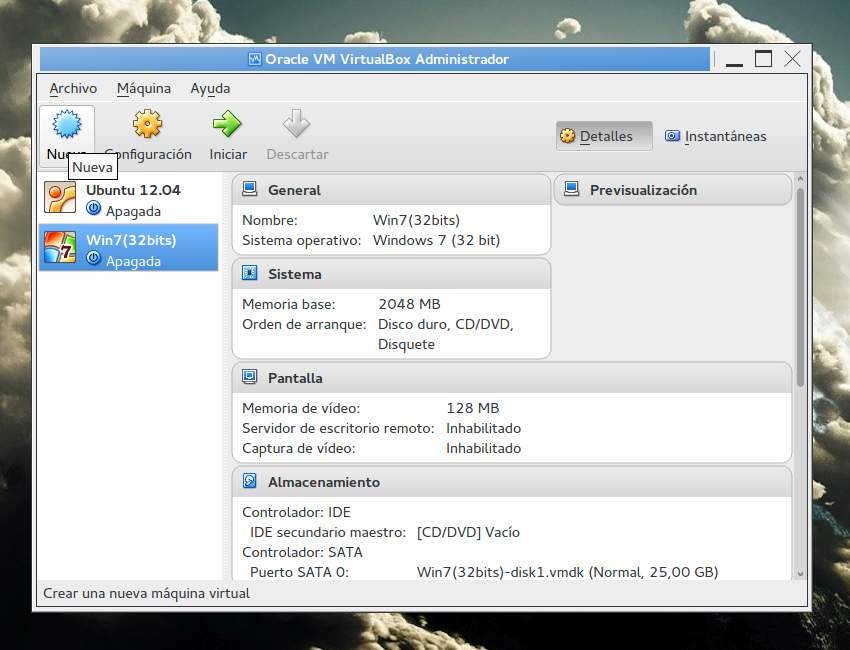Click the Windows 7 OS icon of Win7(32bits)

[x=60, y=247]
